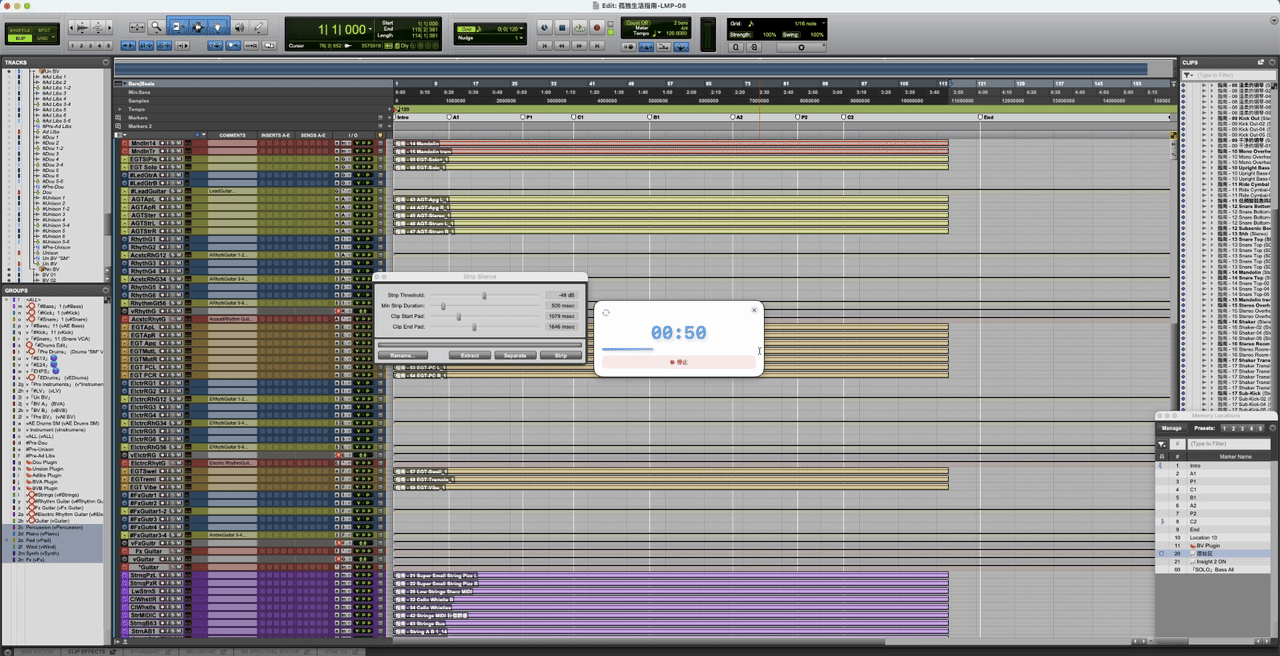Enable Spot edit mode

point(44,30)
